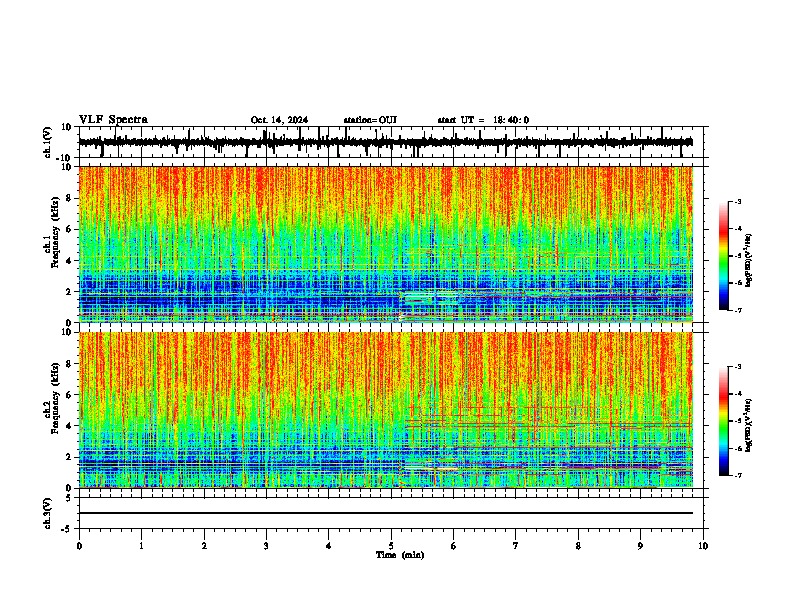This screenshot has width=792, height=612.
Task: Click the ch.2 color scale bar
Action: point(724,421)
